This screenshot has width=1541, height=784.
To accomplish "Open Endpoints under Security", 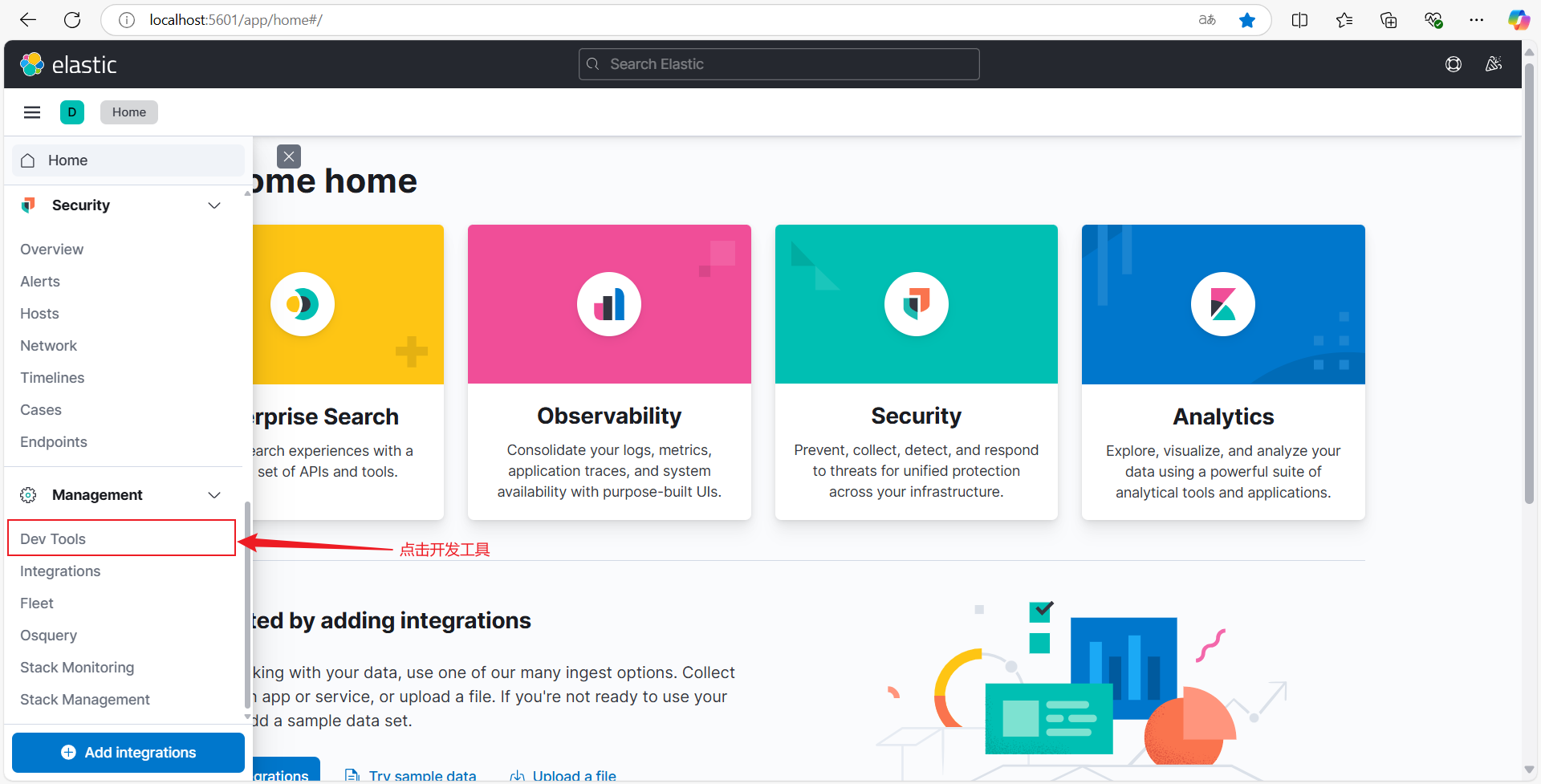I will click(54, 442).
